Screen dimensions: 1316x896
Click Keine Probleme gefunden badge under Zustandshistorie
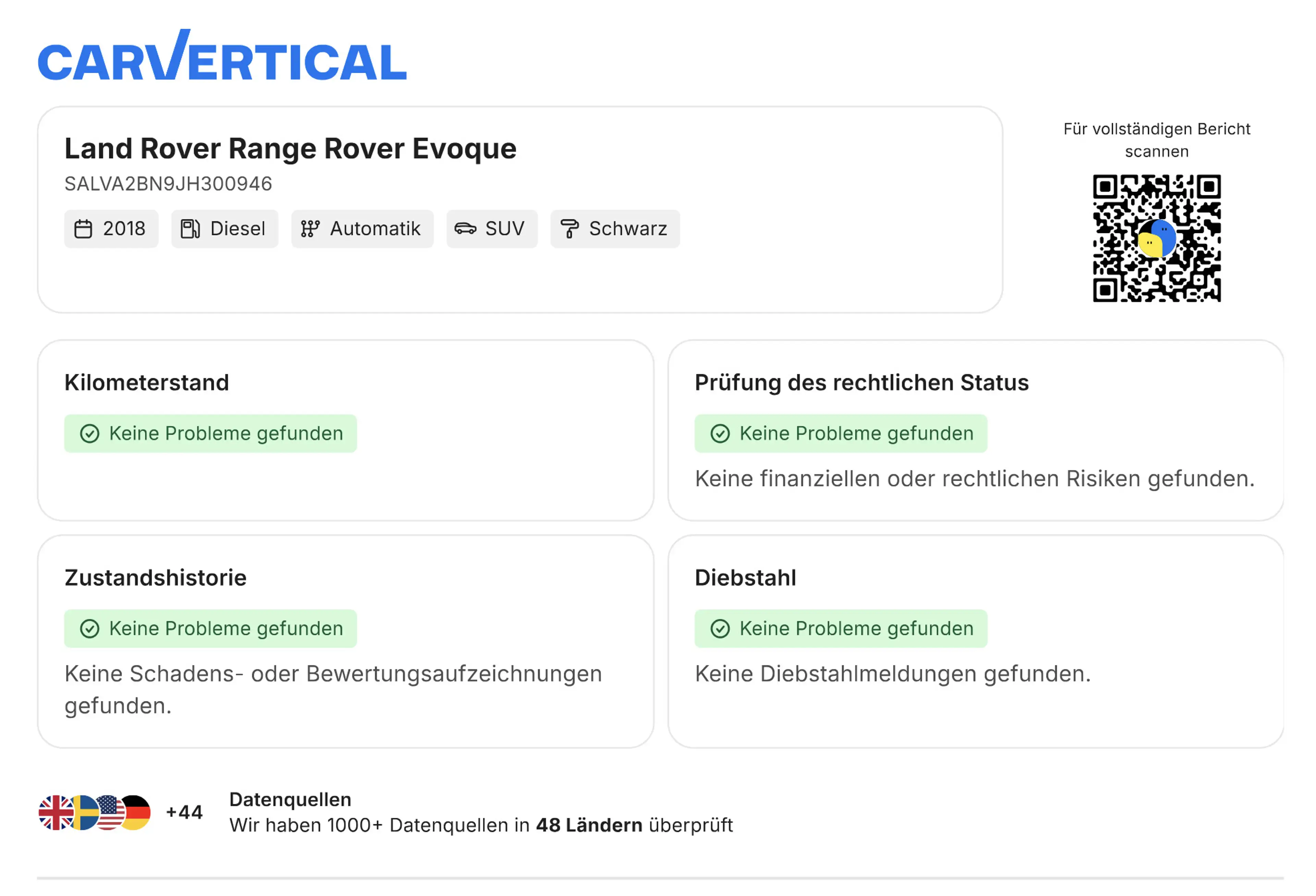pos(211,629)
